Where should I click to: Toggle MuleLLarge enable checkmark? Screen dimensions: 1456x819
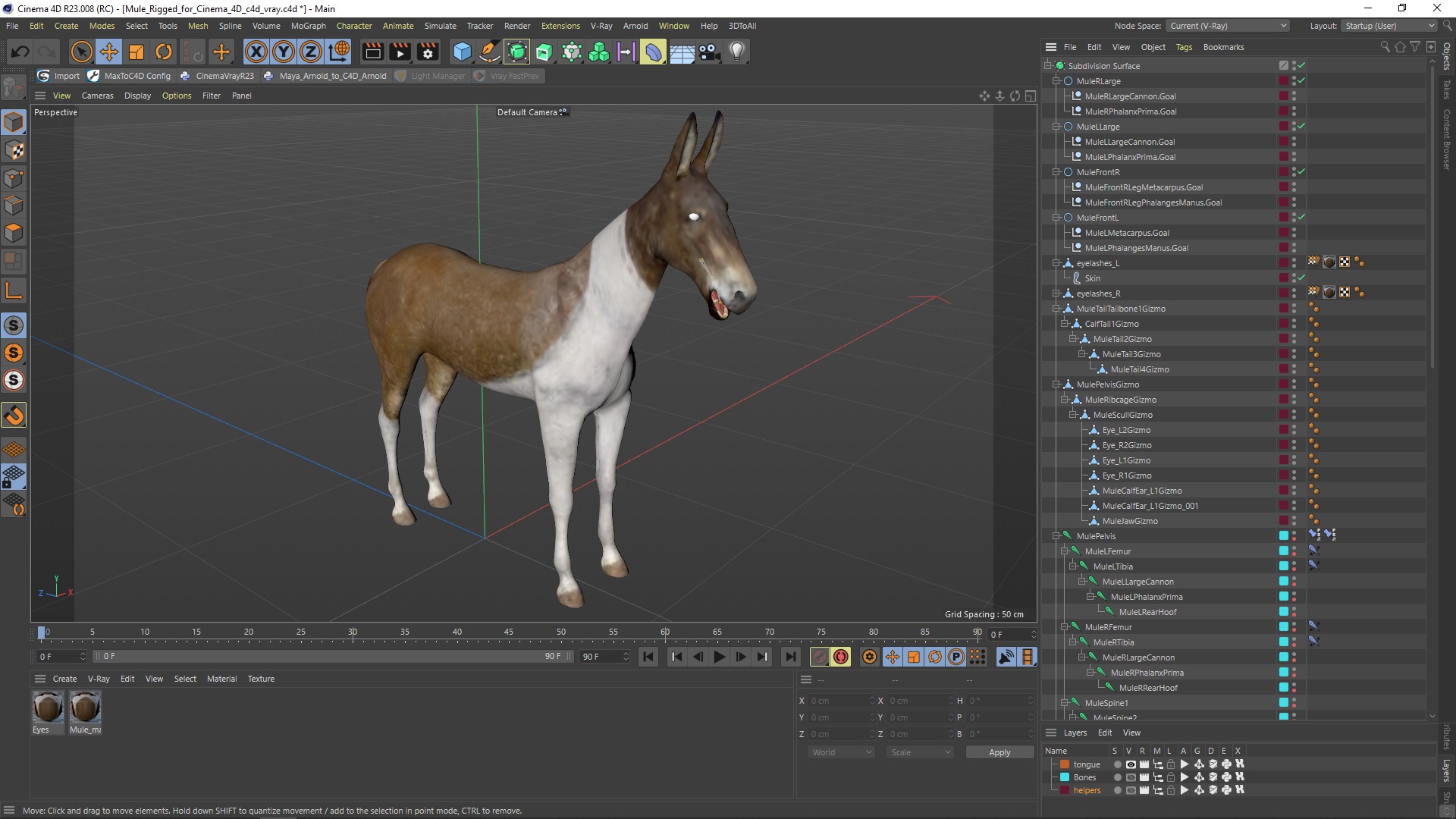point(1301,127)
